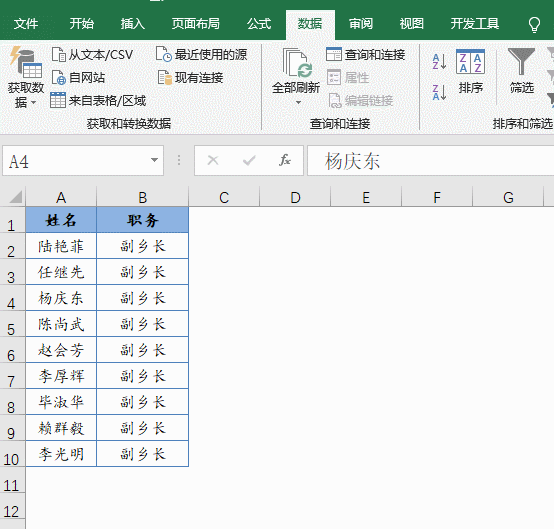The width and height of the screenshot is (554, 529).
Task: Open the Sort (排序) dialog
Action: 471,72
